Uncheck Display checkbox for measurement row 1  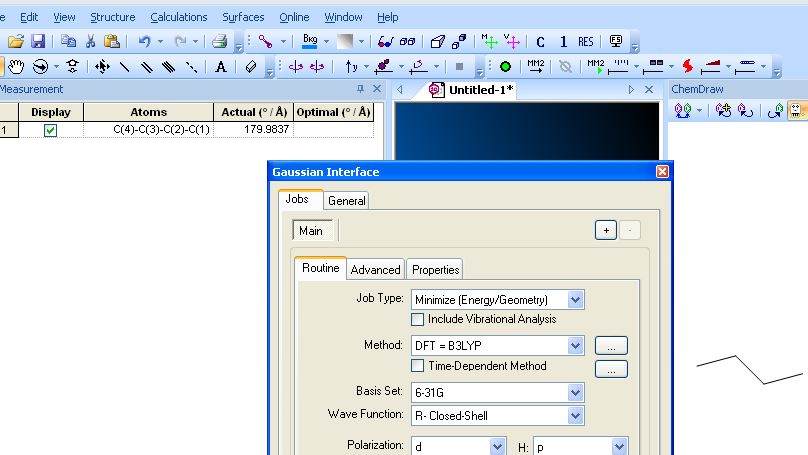pyautogui.click(x=50, y=130)
